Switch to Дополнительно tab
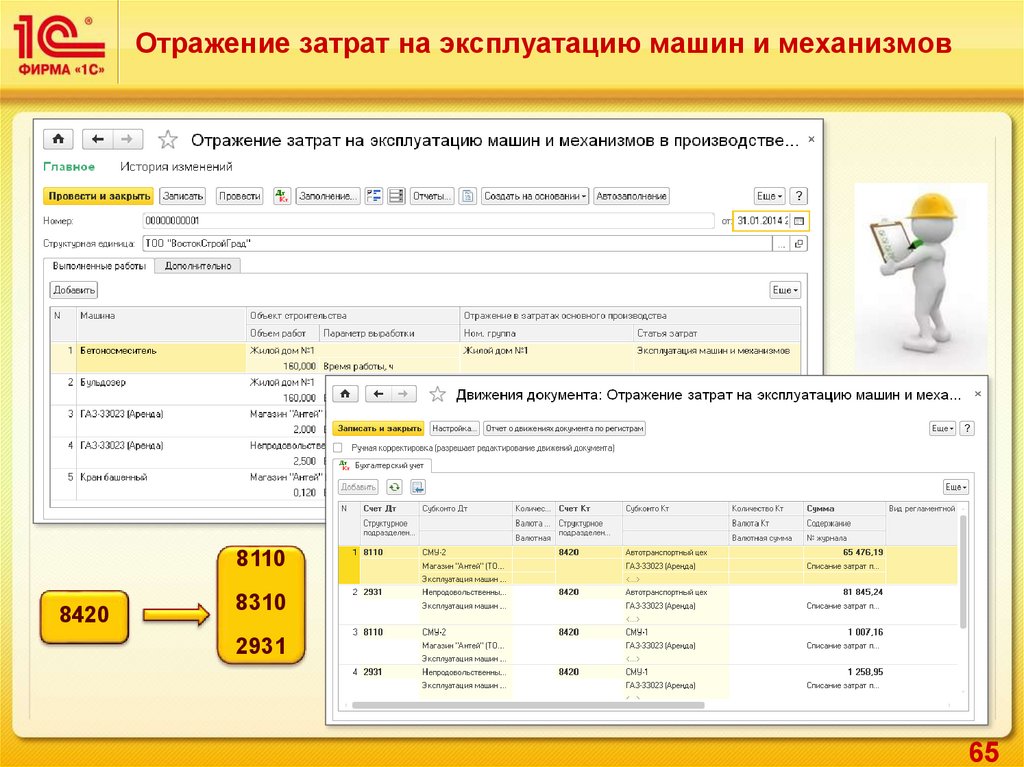1024x767 pixels. [x=198, y=266]
